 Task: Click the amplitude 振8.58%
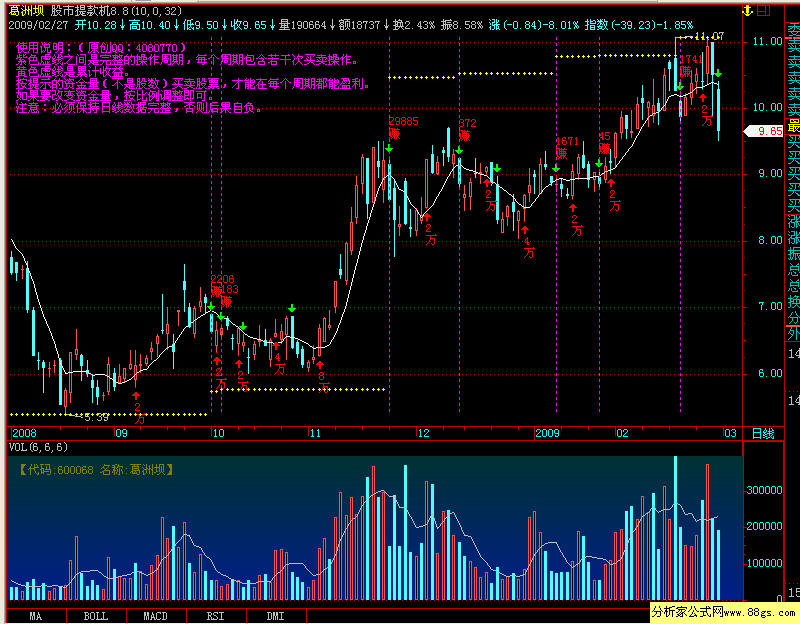click(x=462, y=24)
